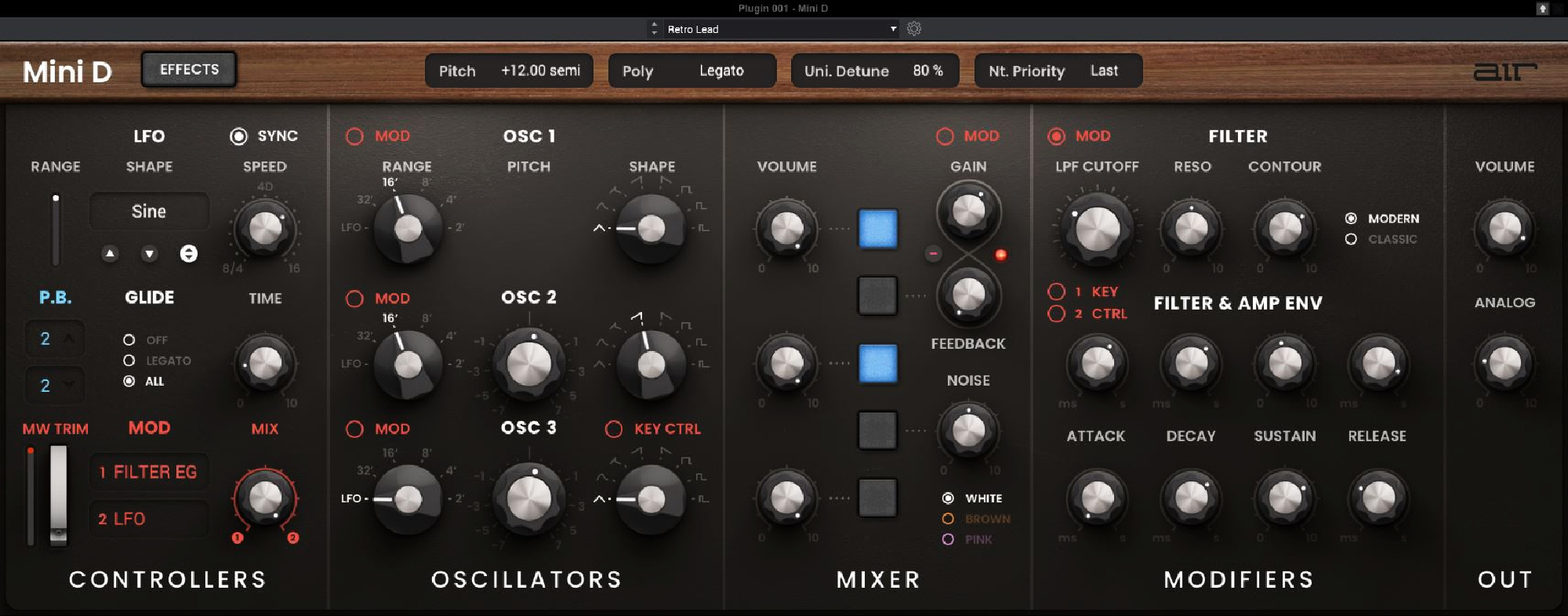Toggle LFO SYNC on or off
This screenshot has height=616, width=1568.
tap(238, 136)
